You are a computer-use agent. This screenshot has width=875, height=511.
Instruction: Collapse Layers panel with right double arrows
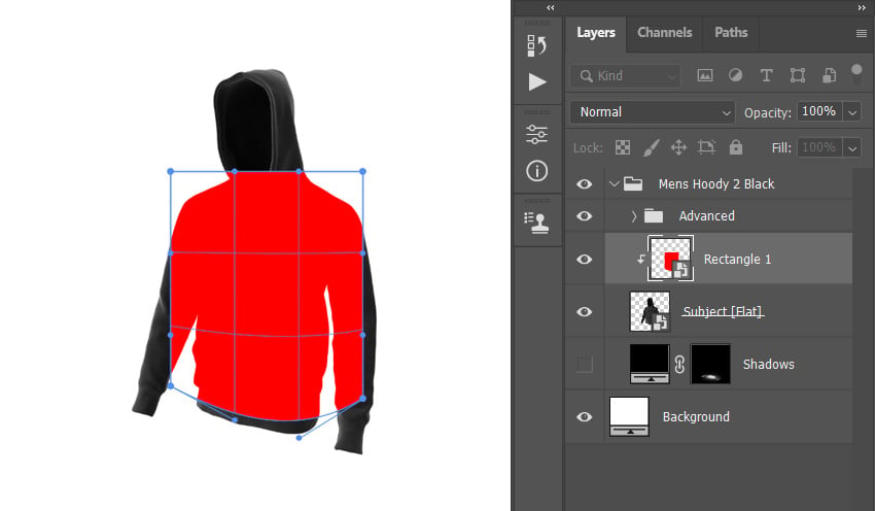861,8
